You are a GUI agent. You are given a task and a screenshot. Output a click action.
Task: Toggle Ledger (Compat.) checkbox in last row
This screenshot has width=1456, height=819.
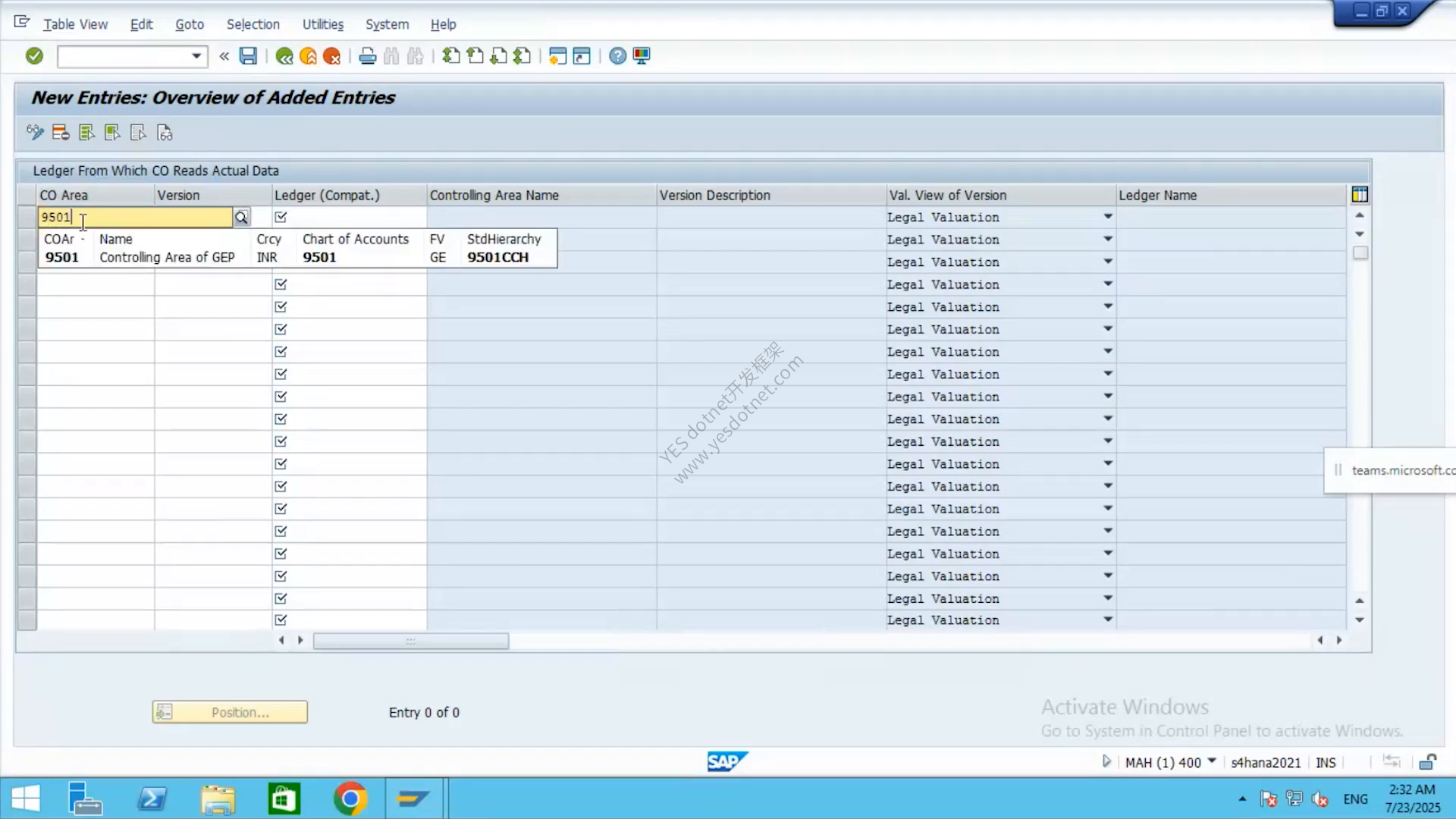point(281,620)
